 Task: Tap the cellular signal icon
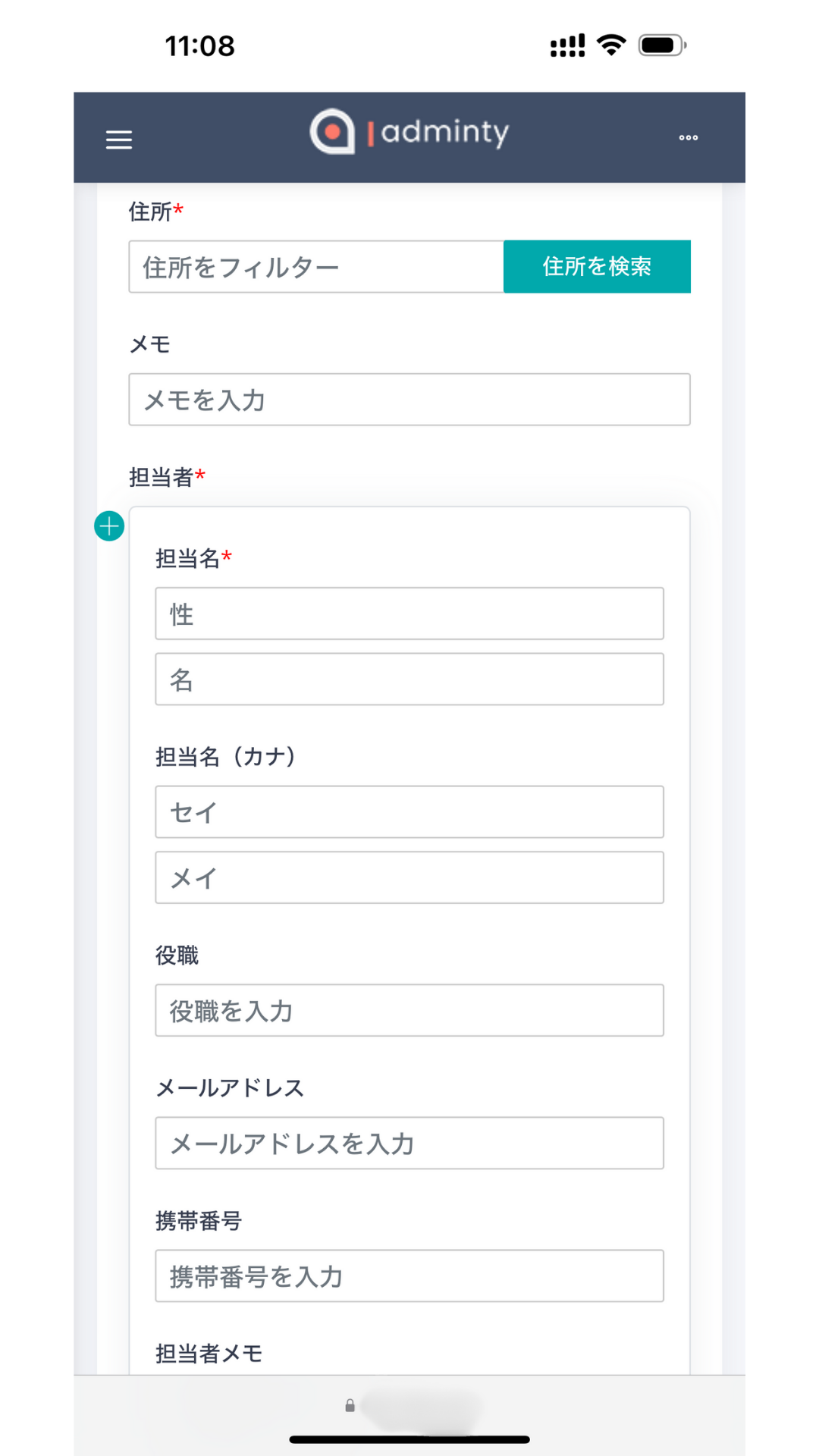tap(567, 45)
